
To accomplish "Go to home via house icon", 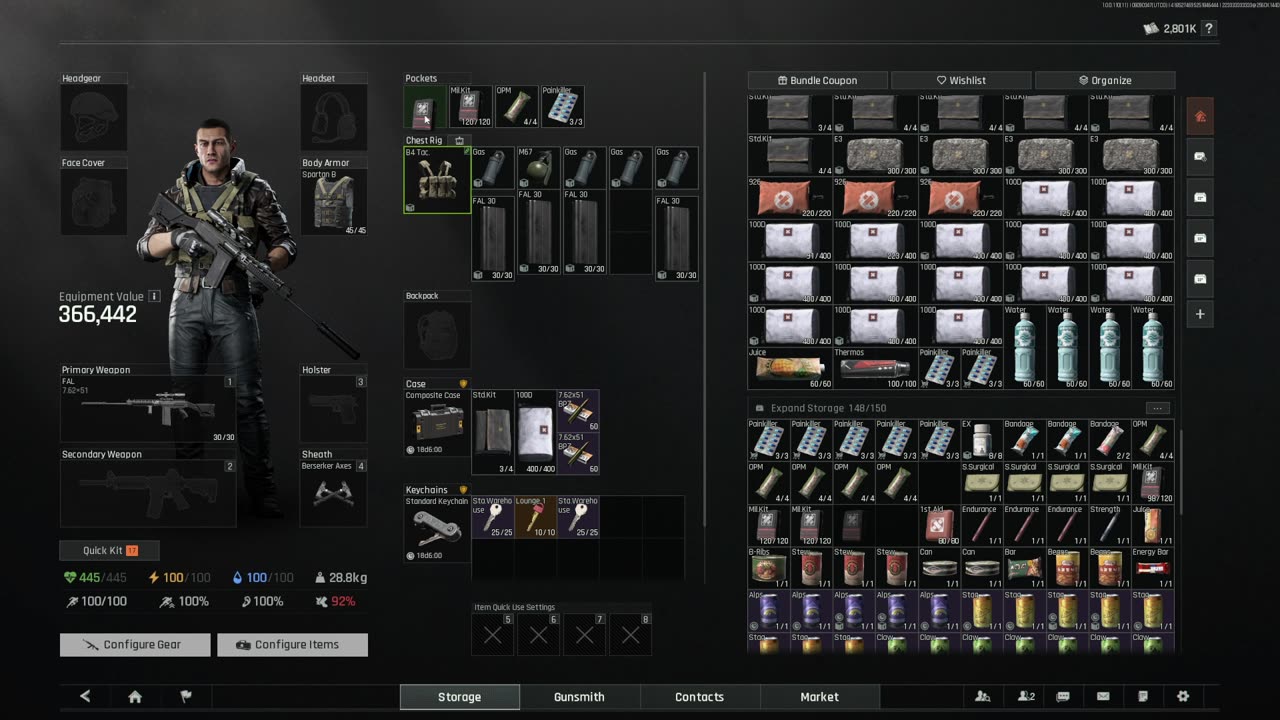I will point(135,697).
